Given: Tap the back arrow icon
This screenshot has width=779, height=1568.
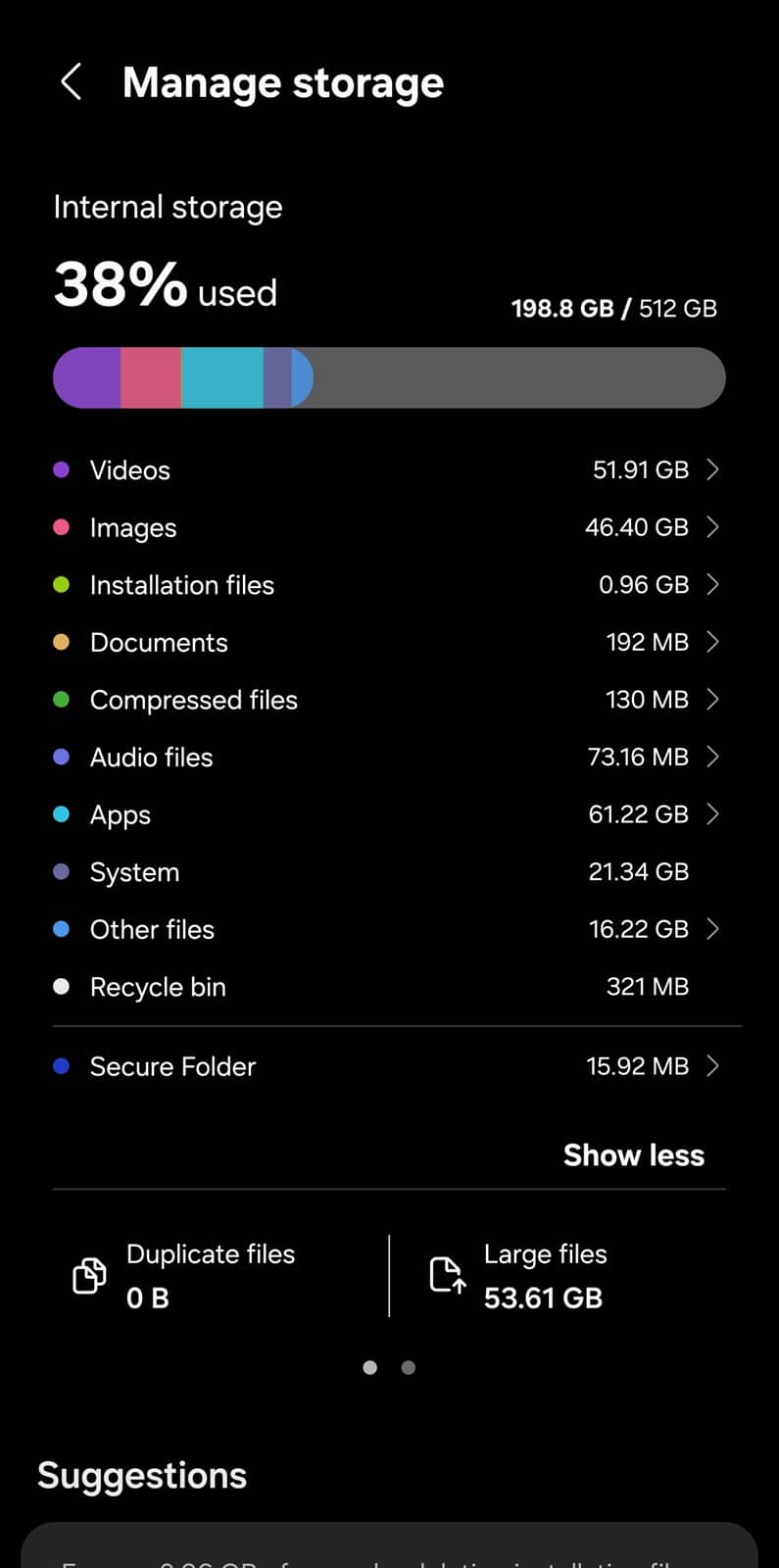Looking at the screenshot, I should click(71, 82).
